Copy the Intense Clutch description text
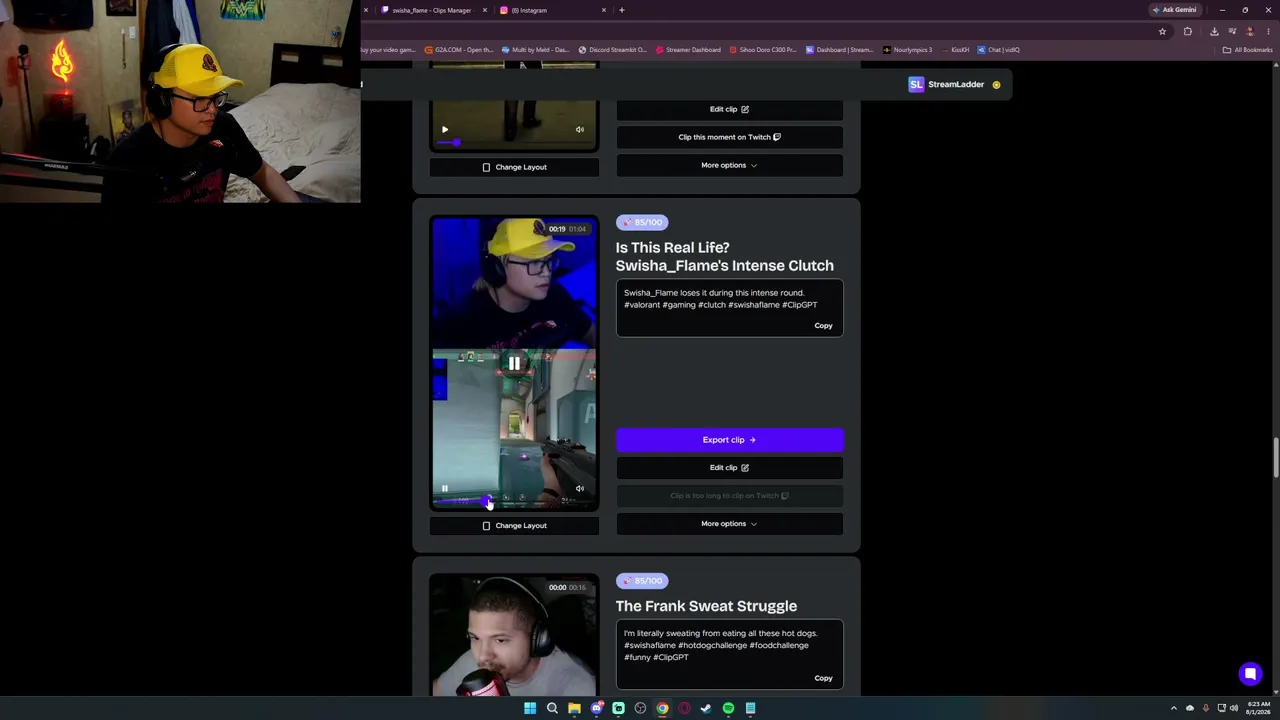 coord(823,326)
